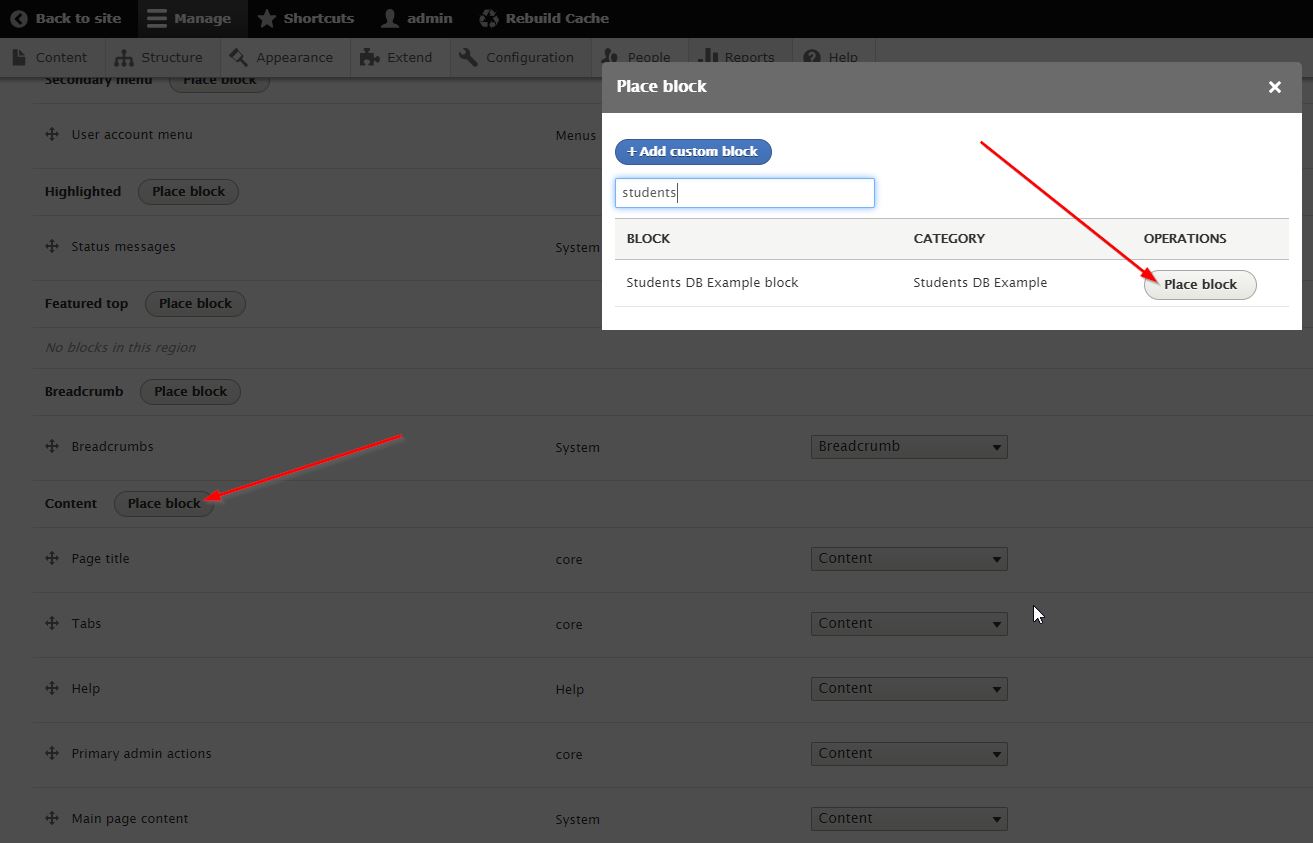The width and height of the screenshot is (1313, 843).
Task: Click drag handle next to Breadcrumbs
Action: (x=52, y=446)
